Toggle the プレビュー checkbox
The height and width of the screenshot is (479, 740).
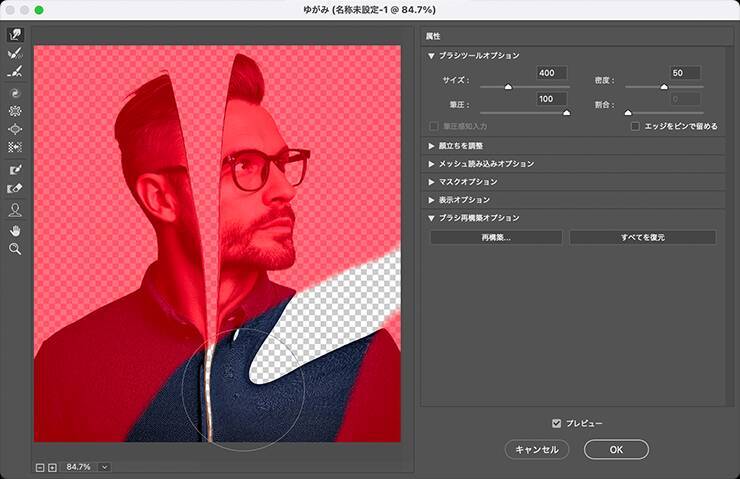coord(558,423)
